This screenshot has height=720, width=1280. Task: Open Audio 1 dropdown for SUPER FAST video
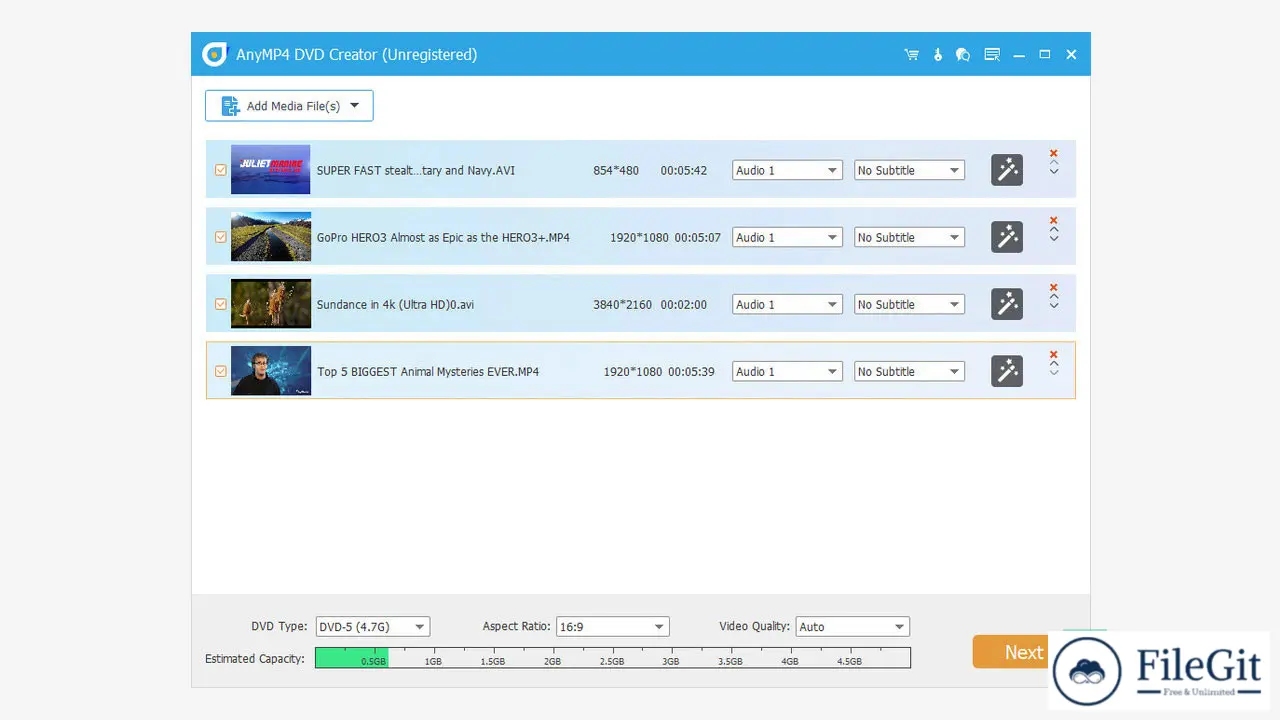click(787, 170)
